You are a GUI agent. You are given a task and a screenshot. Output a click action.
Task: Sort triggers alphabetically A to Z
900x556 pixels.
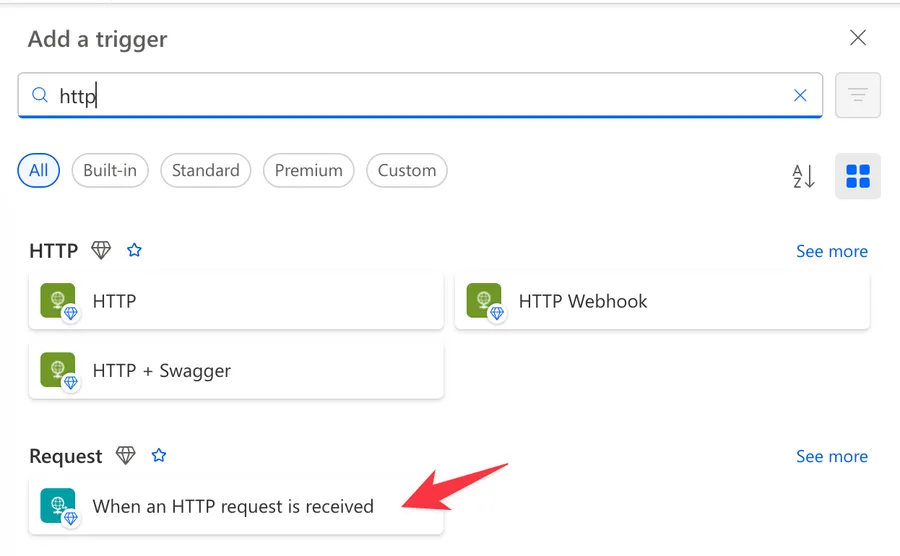click(804, 177)
